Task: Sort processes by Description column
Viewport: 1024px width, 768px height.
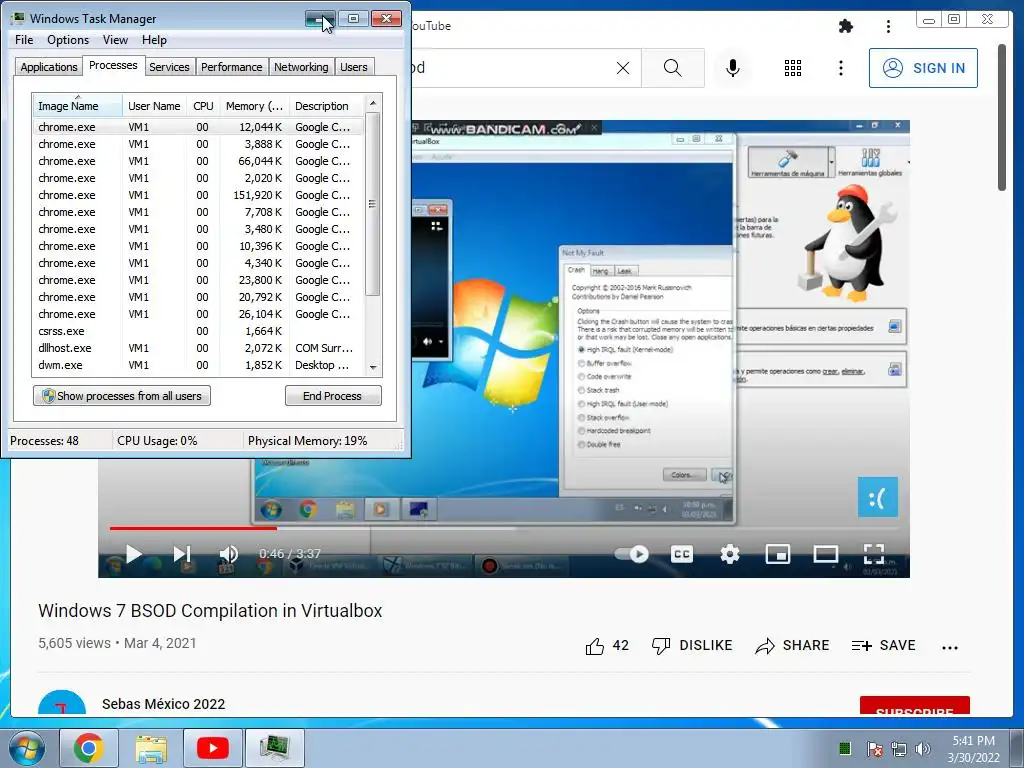Action: coord(326,106)
